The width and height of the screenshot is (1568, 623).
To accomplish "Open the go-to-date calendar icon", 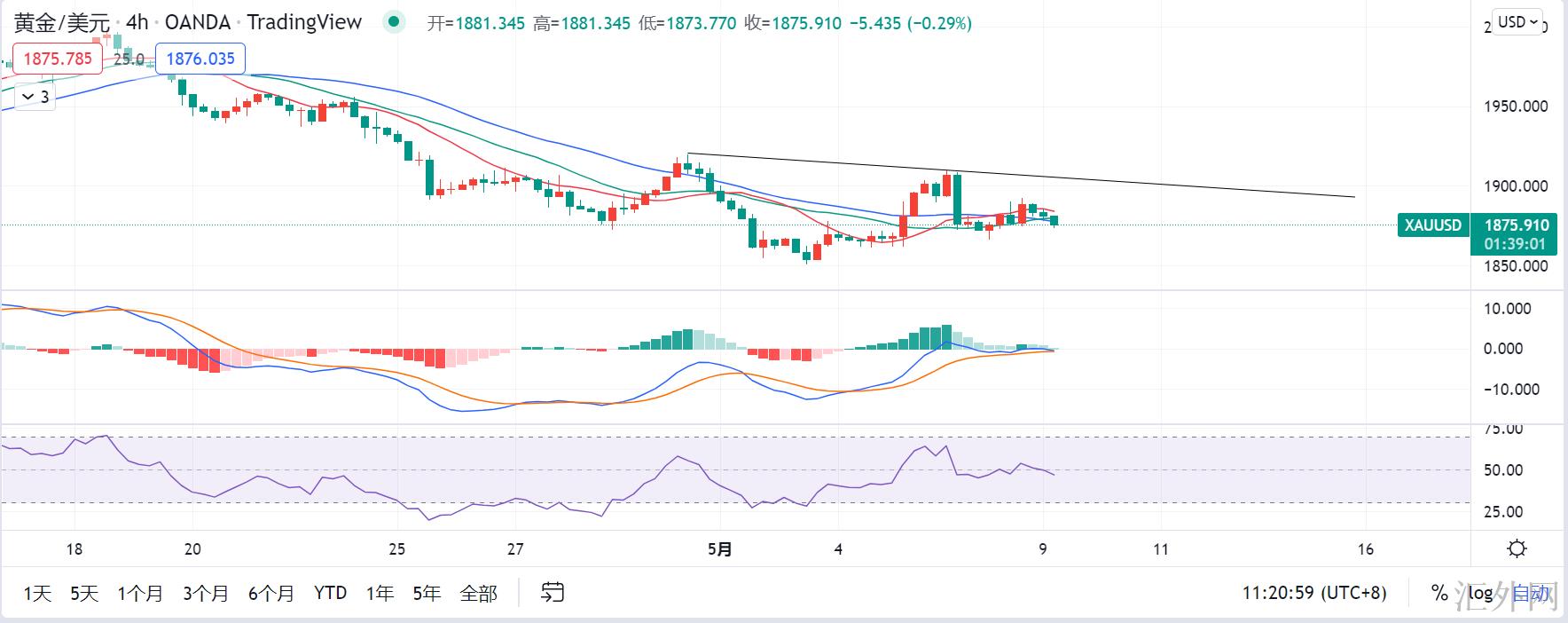I will coord(553,592).
